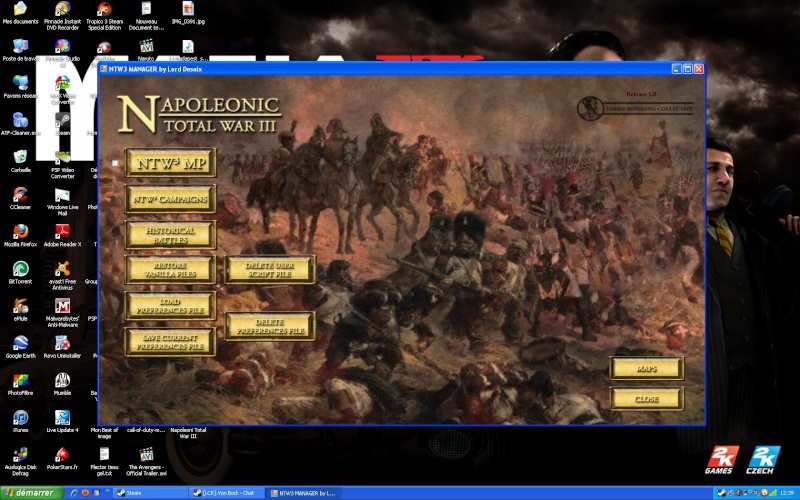Click the gold Close button in the manager
Screen dimensions: 800x500
pos(646,399)
